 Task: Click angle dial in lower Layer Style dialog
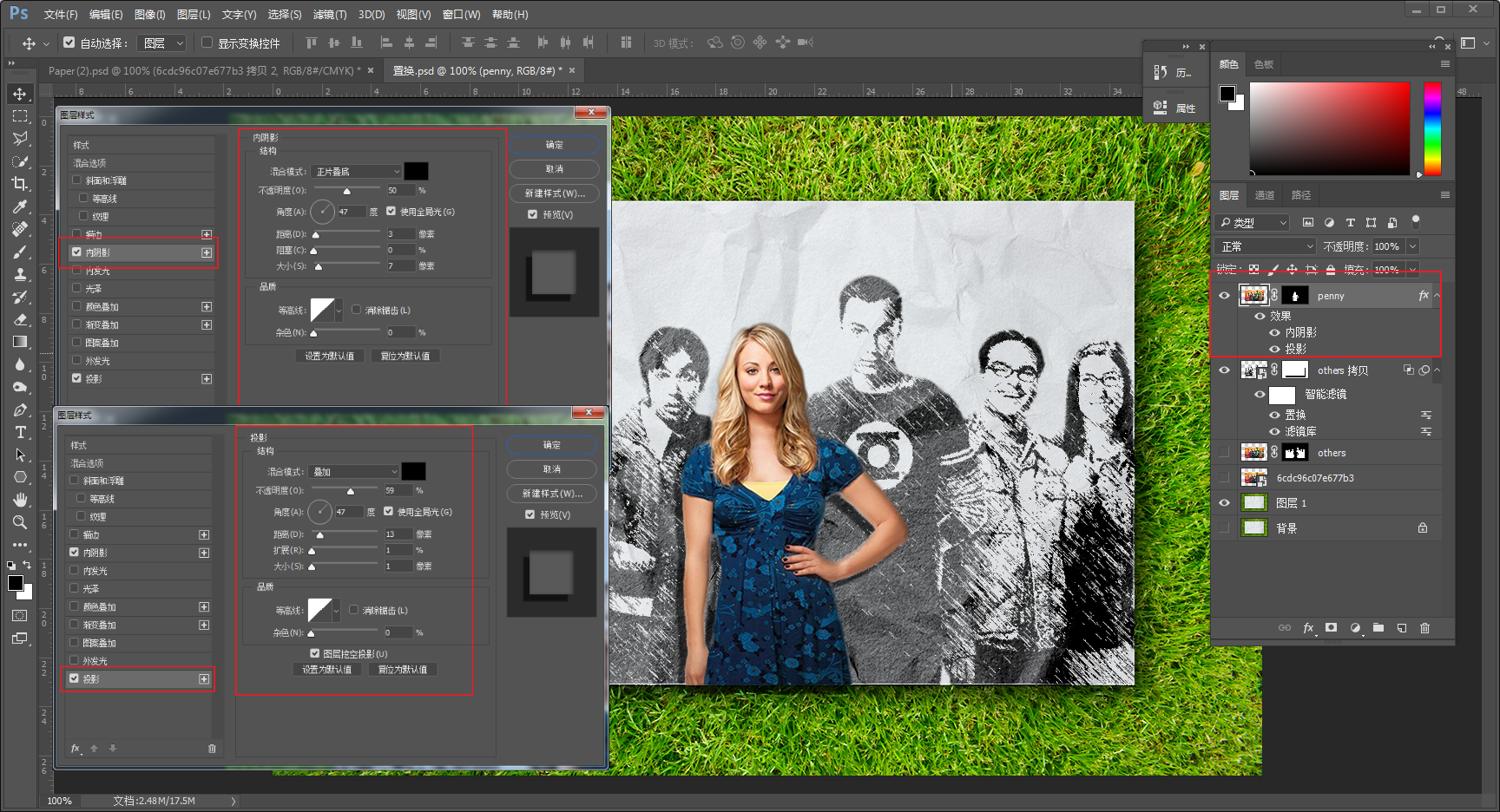(x=320, y=512)
